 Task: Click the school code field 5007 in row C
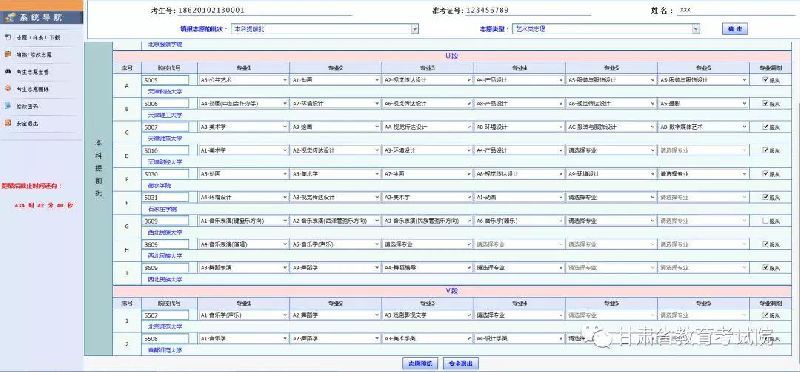point(165,127)
